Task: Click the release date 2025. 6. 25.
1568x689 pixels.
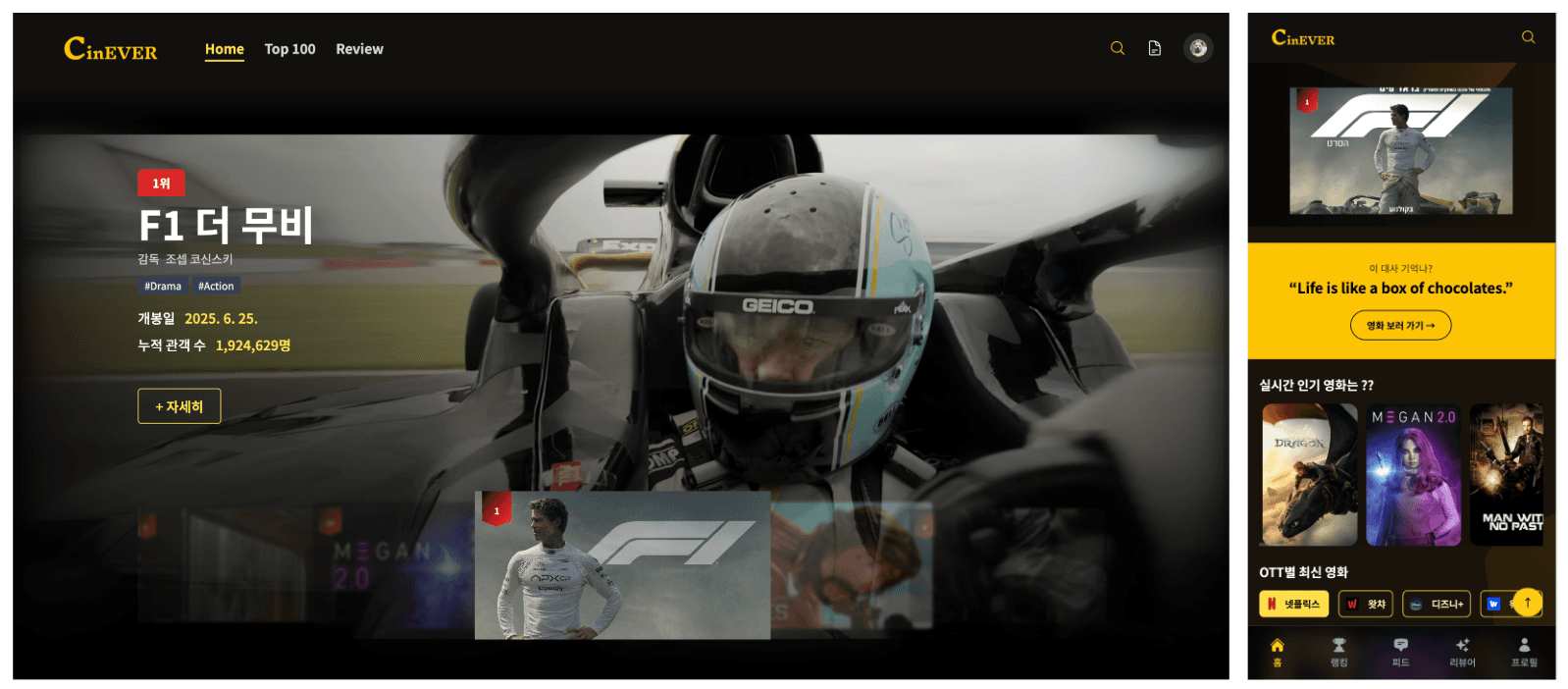Action: point(221,319)
